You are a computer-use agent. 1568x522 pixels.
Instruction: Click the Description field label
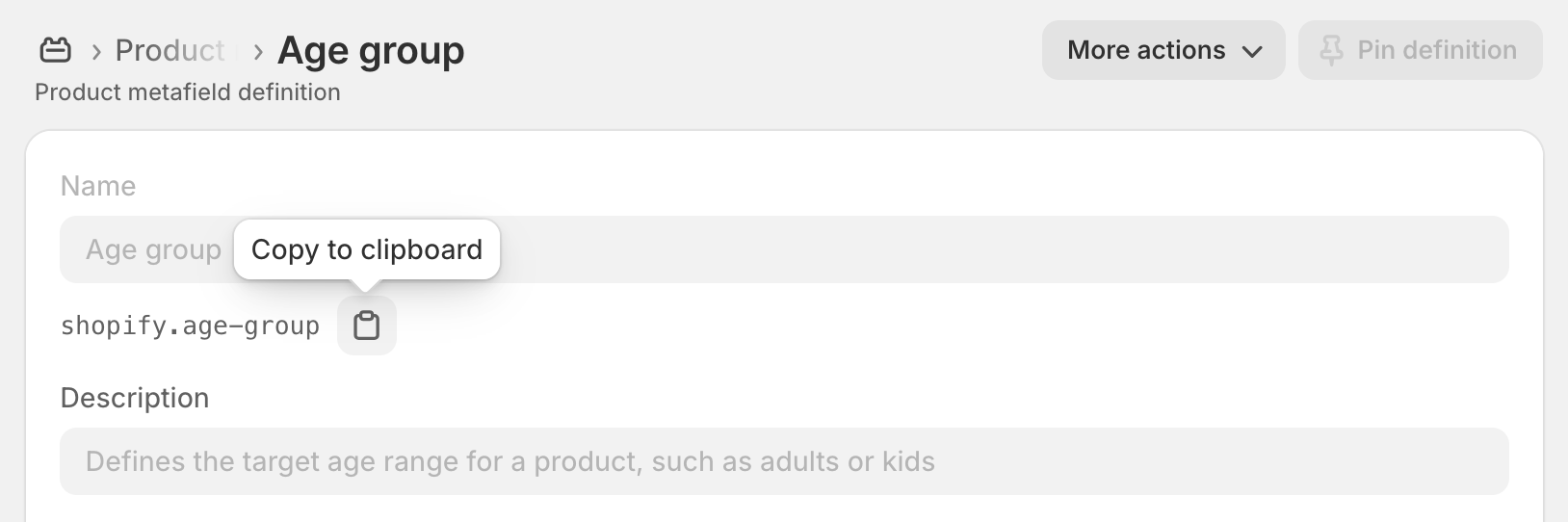click(135, 398)
